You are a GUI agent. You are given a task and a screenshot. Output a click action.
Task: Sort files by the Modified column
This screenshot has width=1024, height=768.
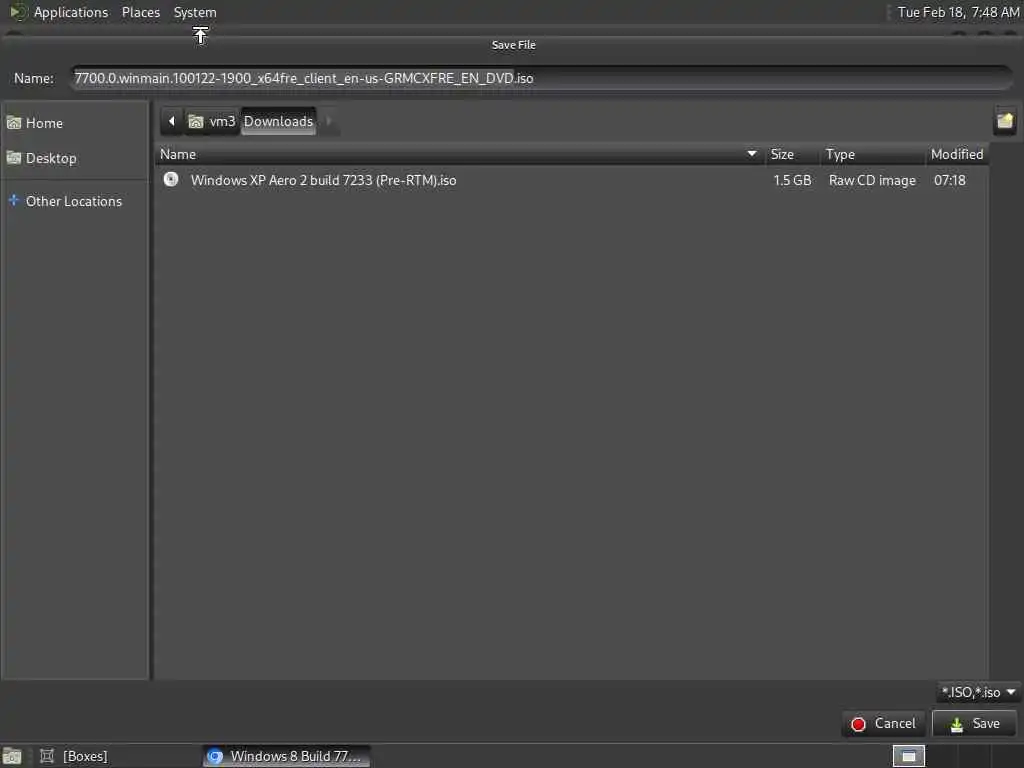957,154
